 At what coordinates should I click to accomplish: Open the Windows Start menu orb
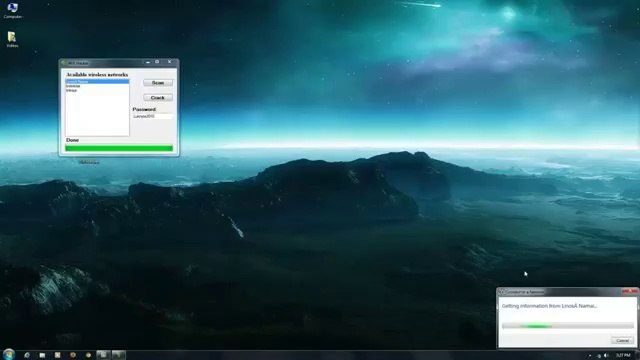point(9,354)
